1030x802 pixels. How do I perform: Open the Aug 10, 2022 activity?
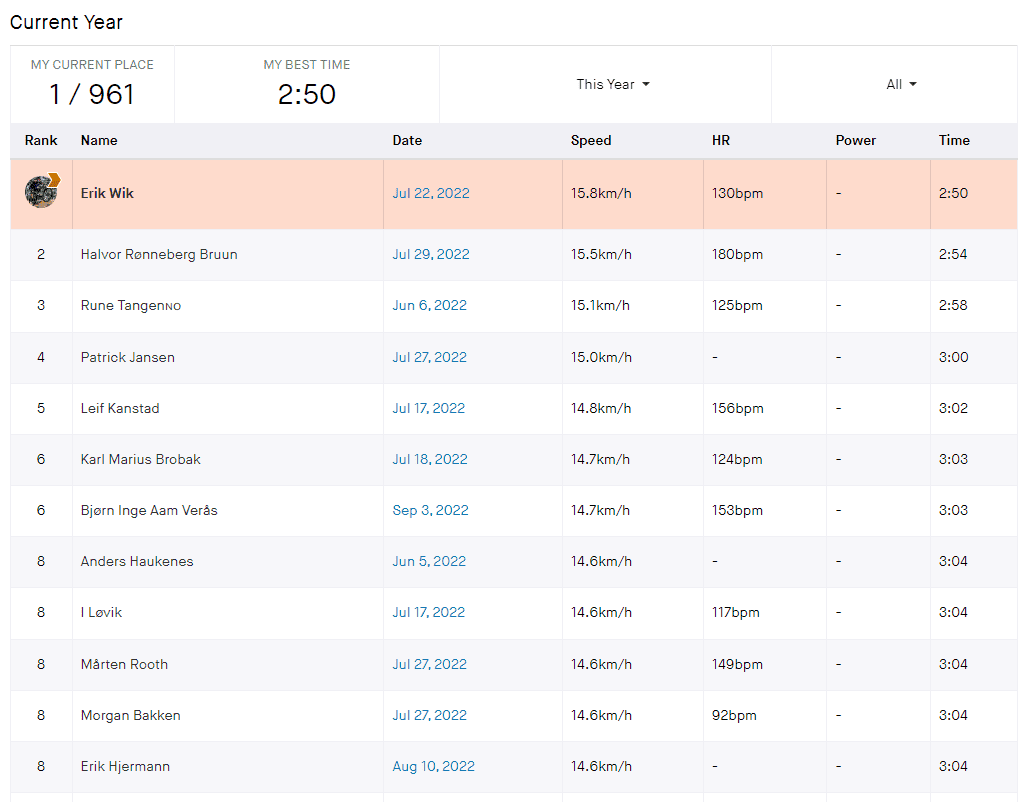tap(433, 766)
